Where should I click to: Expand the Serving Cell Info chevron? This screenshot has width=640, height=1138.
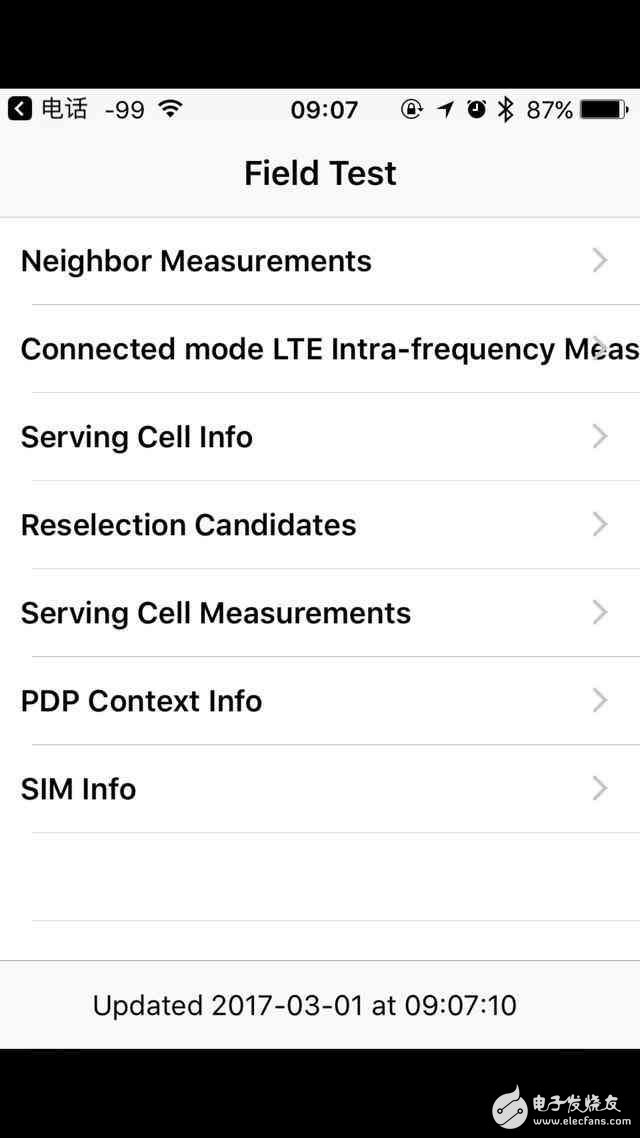click(x=599, y=437)
